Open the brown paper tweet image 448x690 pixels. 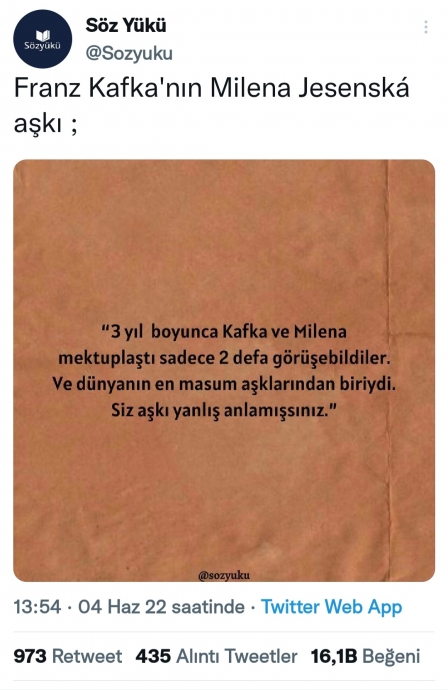pyautogui.click(x=224, y=371)
